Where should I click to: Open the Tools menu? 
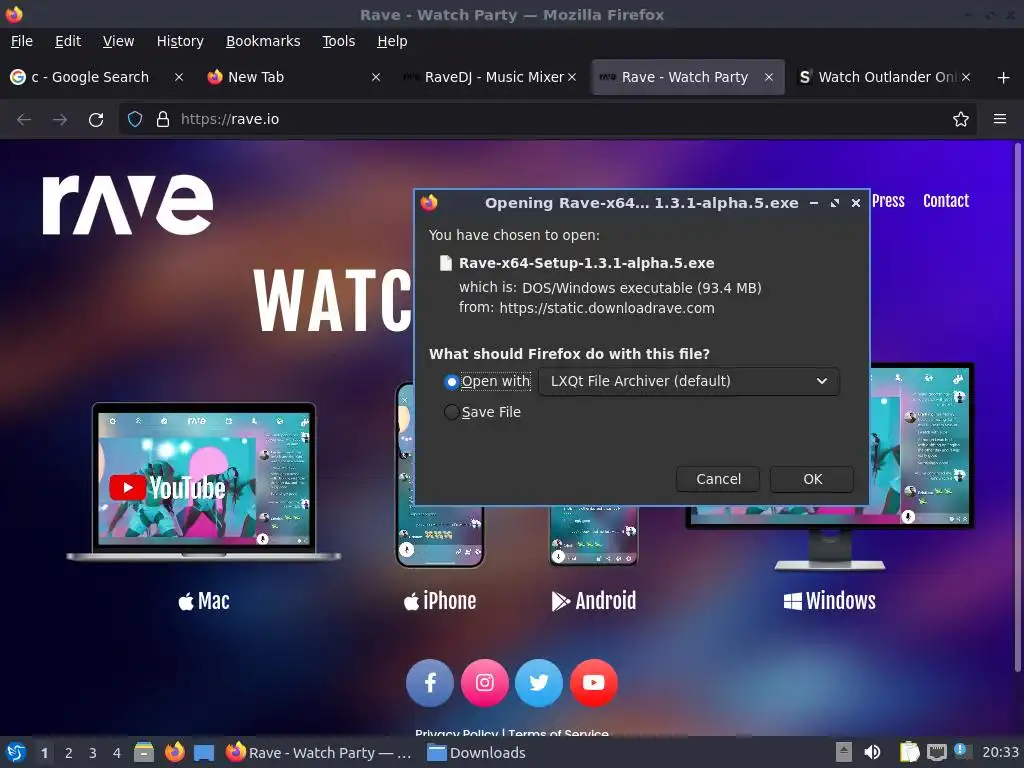click(338, 41)
